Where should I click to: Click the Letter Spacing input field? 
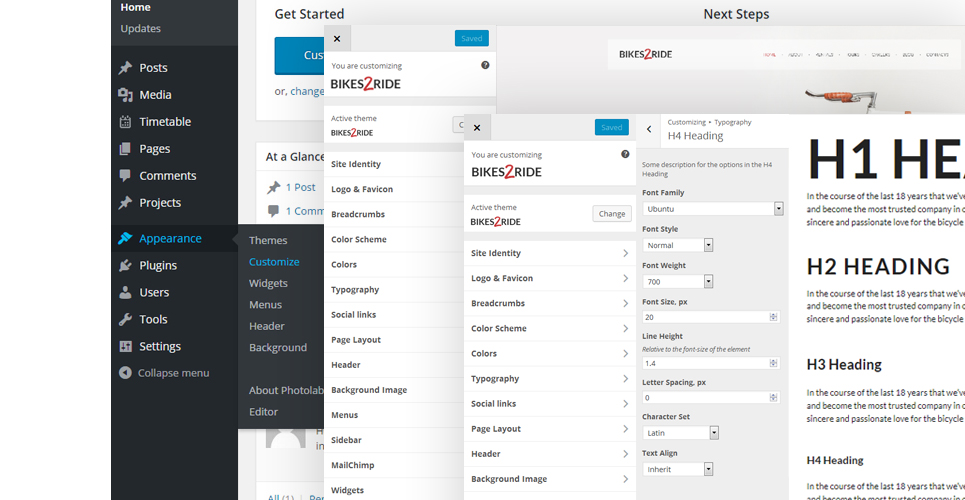[x=711, y=398]
